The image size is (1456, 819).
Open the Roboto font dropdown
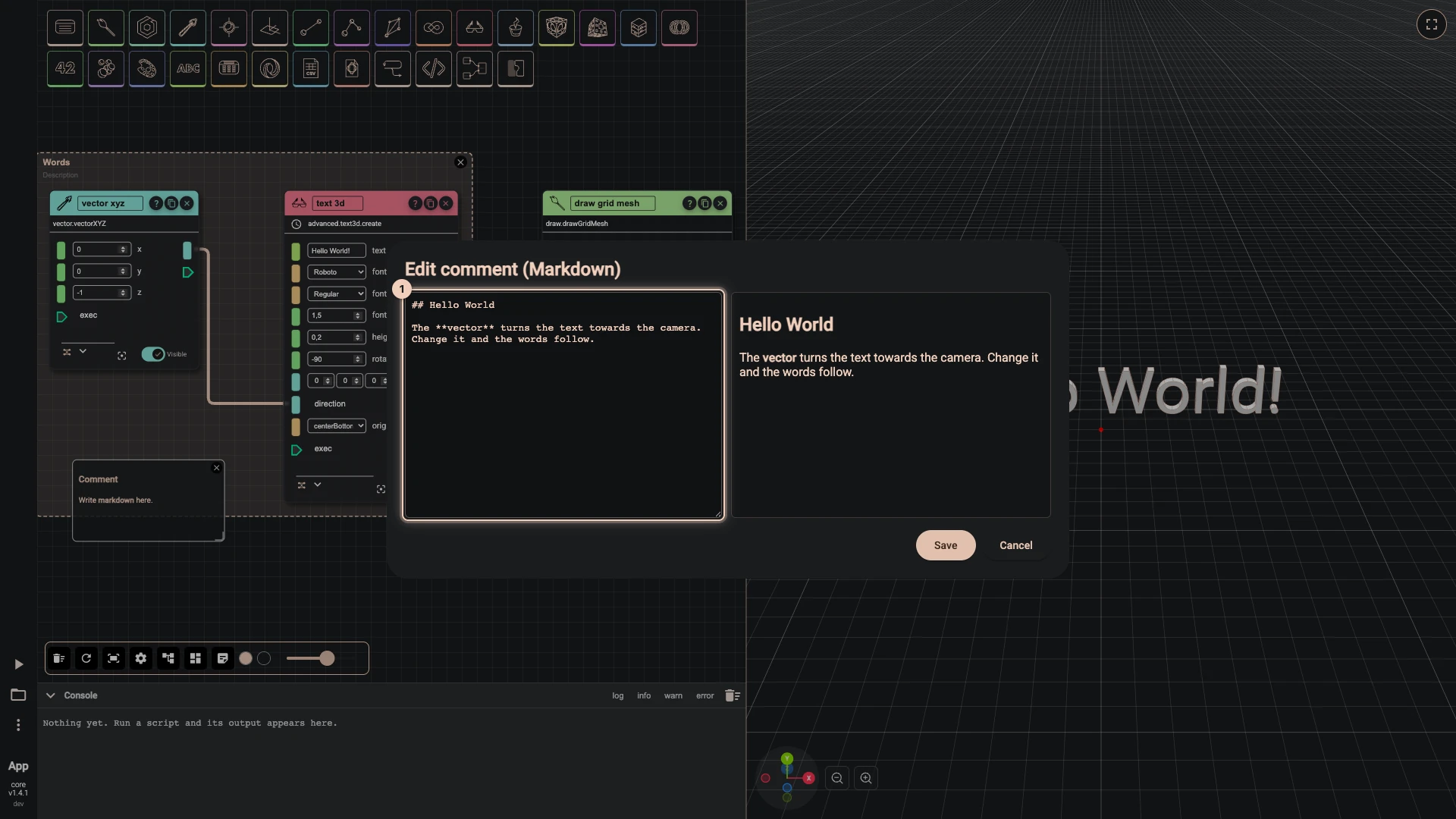337,272
